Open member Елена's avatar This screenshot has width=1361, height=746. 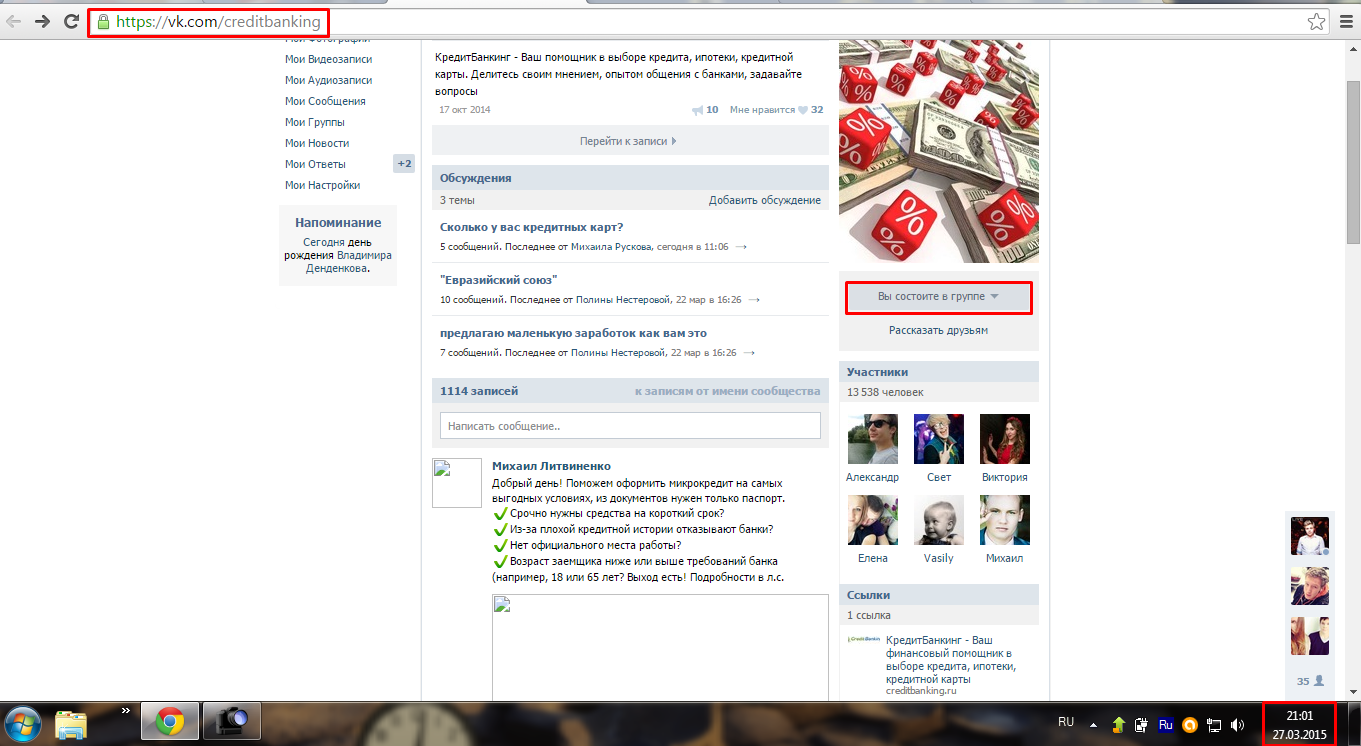pyautogui.click(x=872, y=520)
